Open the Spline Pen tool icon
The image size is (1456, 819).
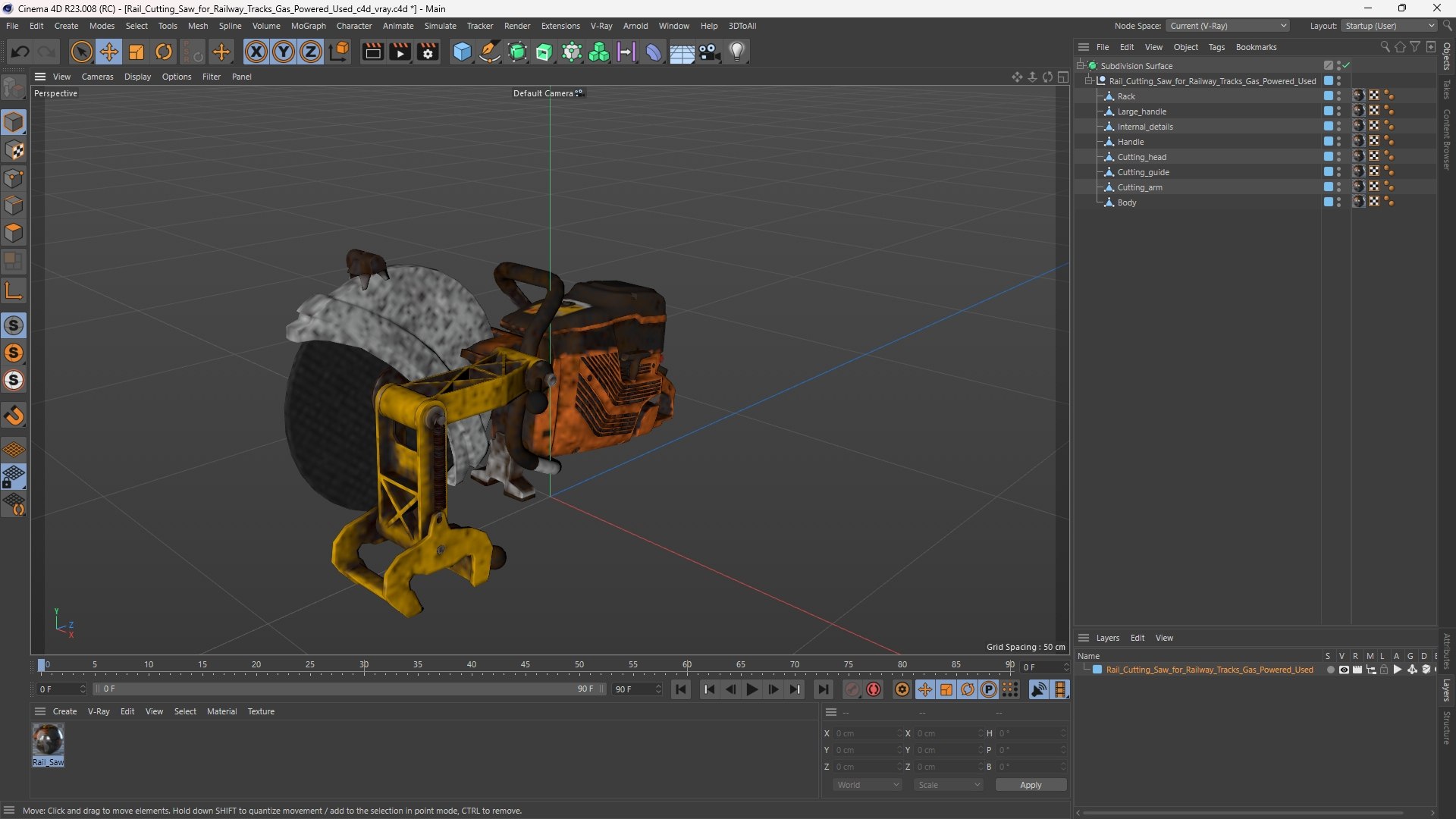point(490,52)
